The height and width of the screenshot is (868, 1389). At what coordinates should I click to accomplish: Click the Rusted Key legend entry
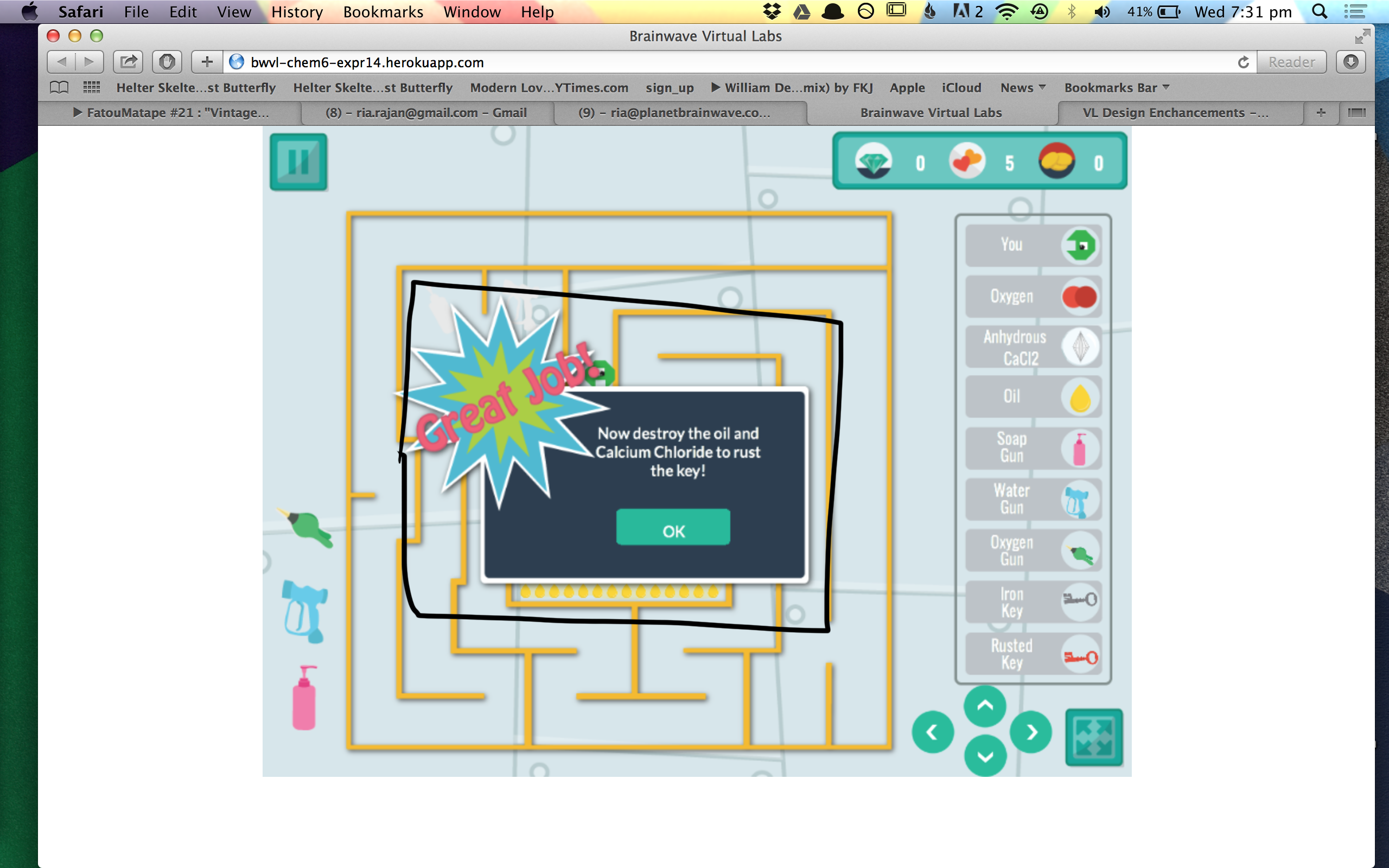(x=1033, y=654)
